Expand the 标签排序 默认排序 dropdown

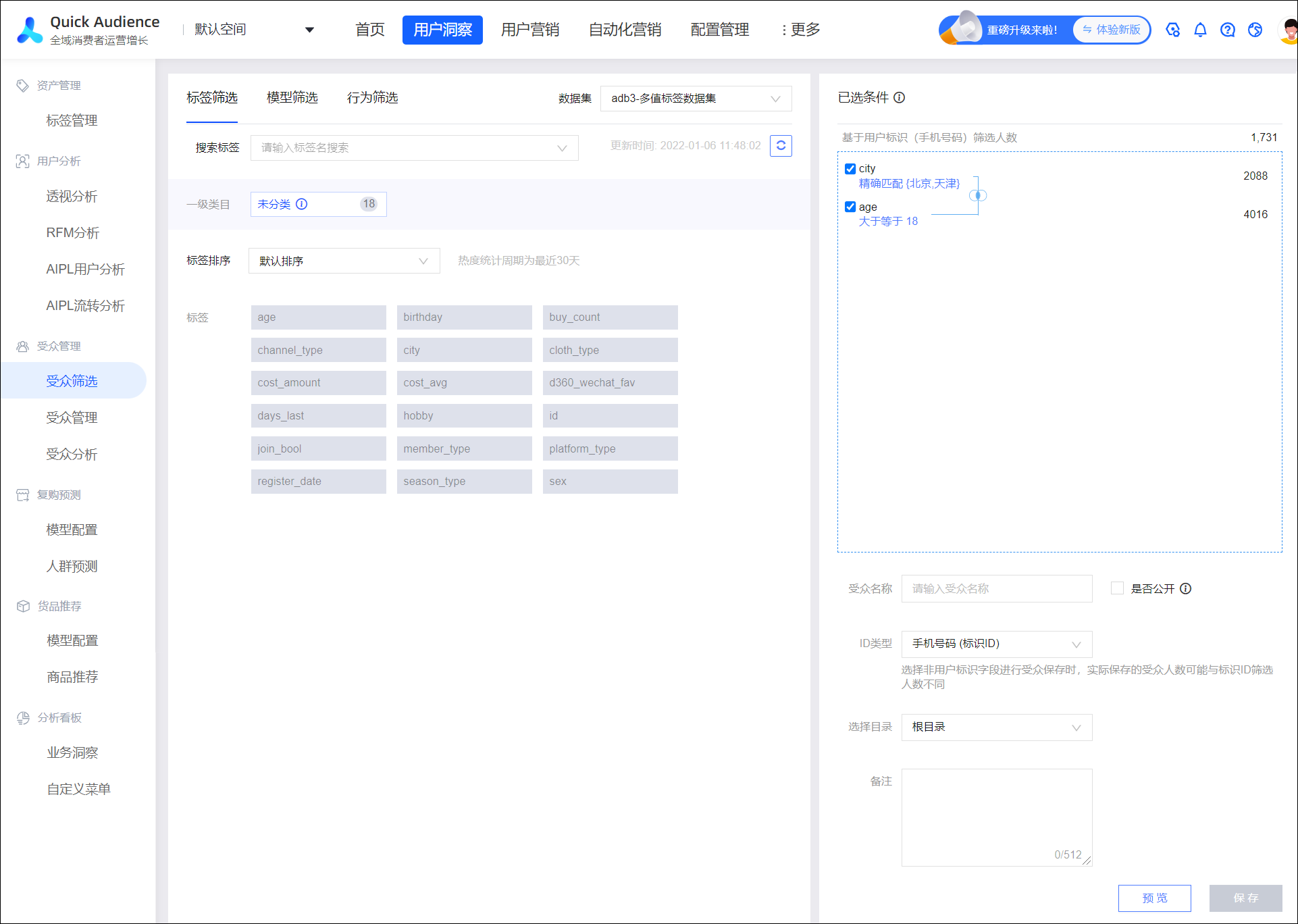coord(344,261)
